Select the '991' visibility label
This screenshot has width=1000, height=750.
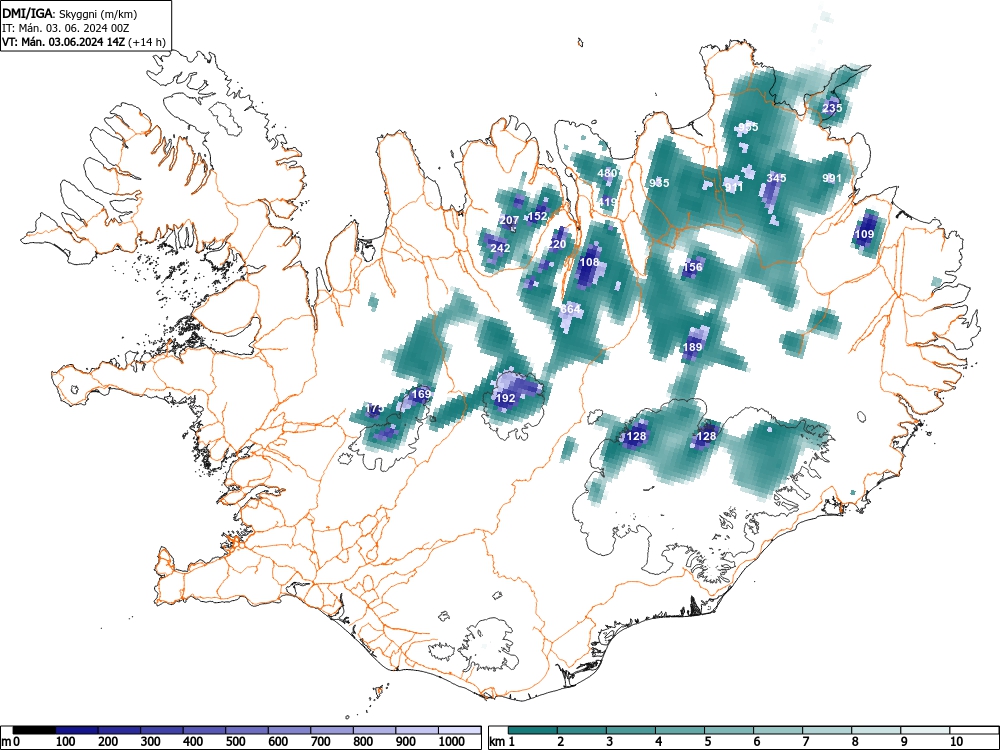pyautogui.click(x=832, y=178)
